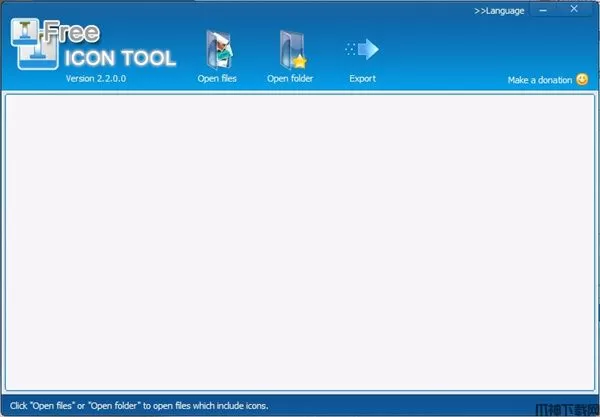This screenshot has width=600, height=417.
Task: Click the Open files text label
Action: click(217, 78)
